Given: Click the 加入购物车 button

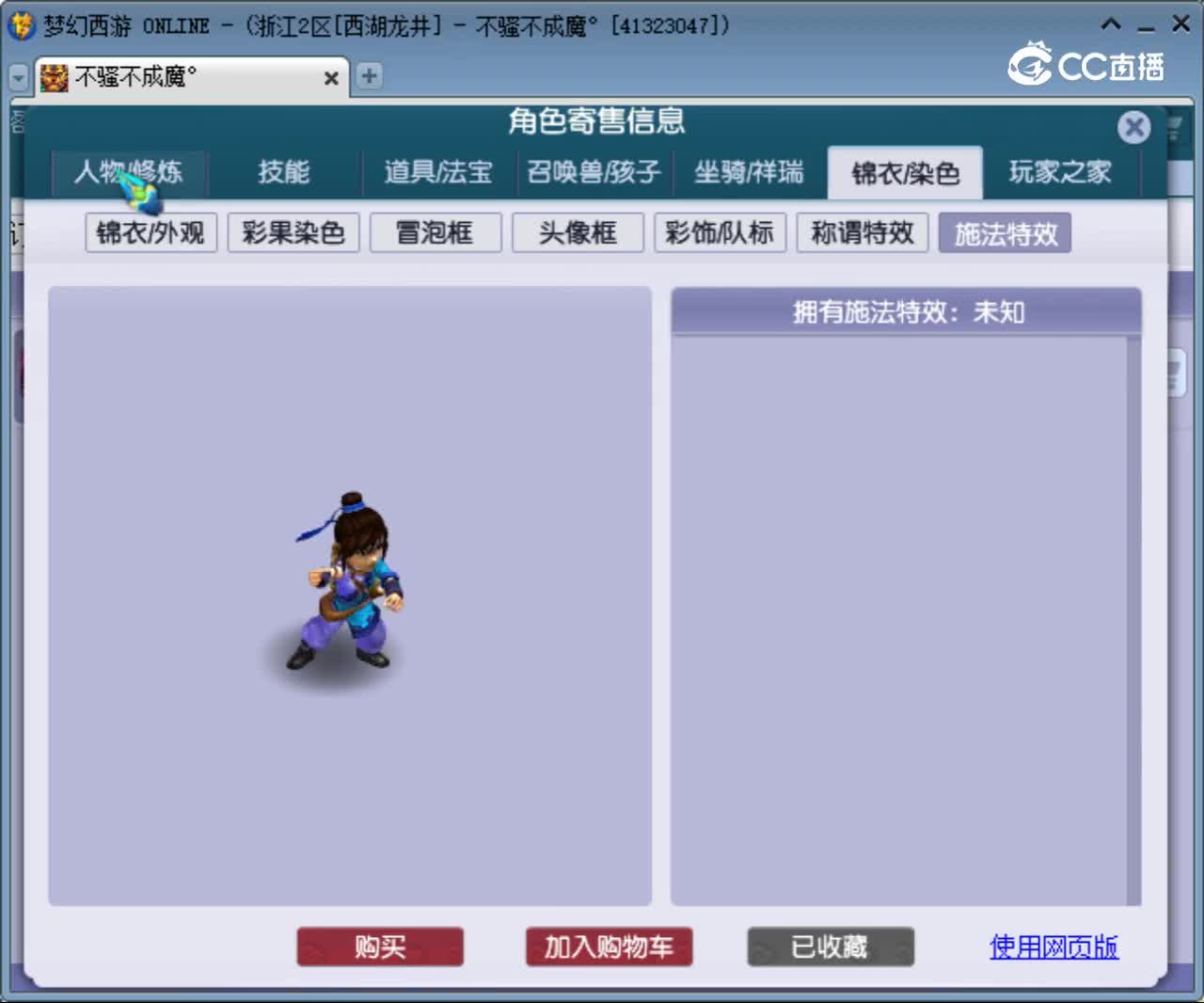Looking at the screenshot, I should tap(609, 947).
